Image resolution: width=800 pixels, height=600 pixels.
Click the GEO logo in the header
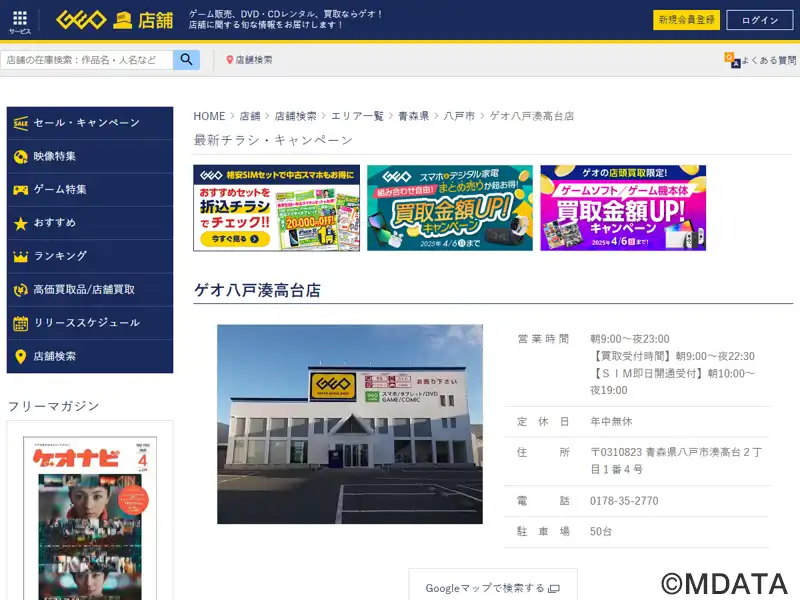tap(81, 20)
